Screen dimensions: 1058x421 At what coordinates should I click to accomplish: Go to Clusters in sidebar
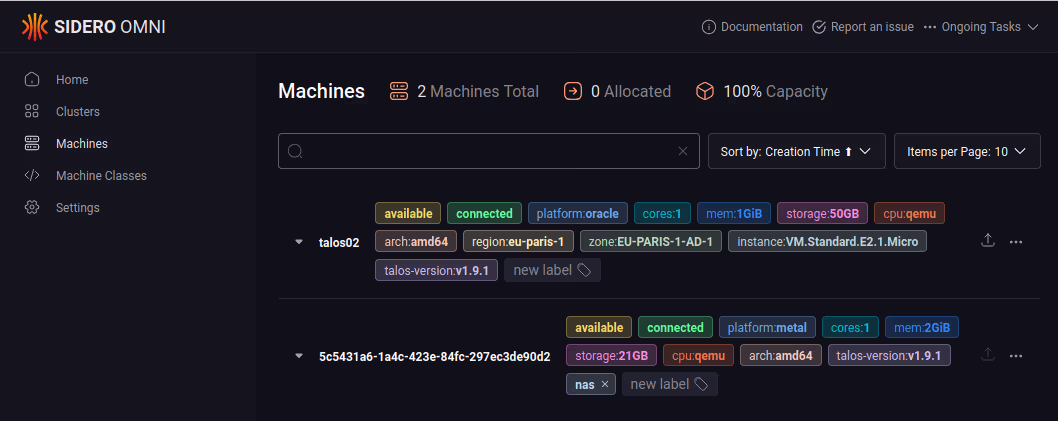pyautogui.click(x=77, y=111)
